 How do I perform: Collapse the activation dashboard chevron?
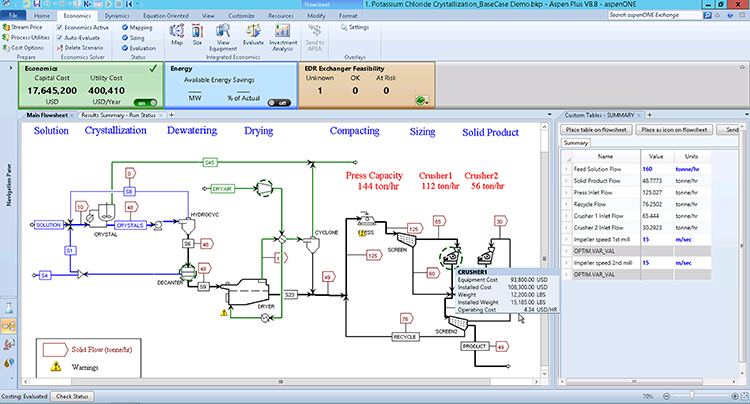pos(742,67)
